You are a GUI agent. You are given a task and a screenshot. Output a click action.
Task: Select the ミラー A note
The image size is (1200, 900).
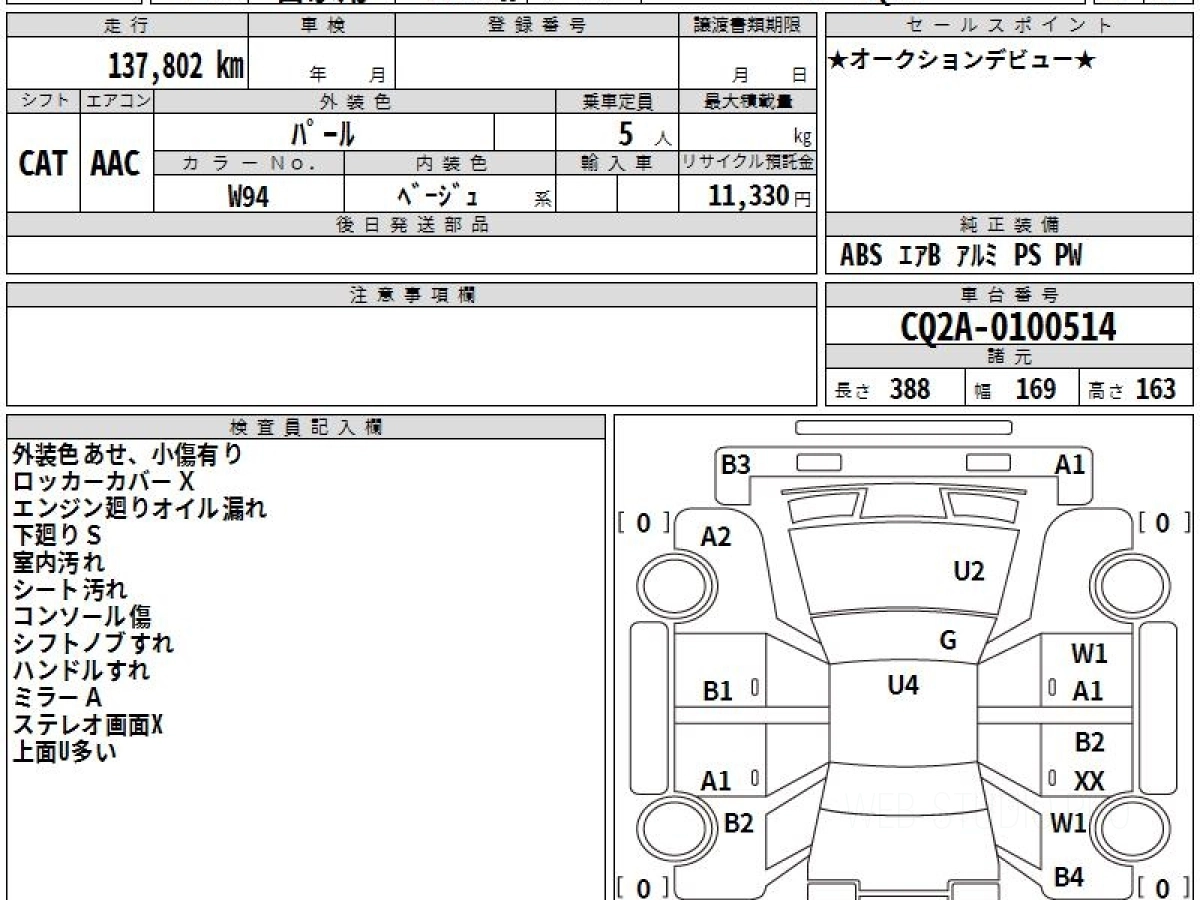(57, 697)
